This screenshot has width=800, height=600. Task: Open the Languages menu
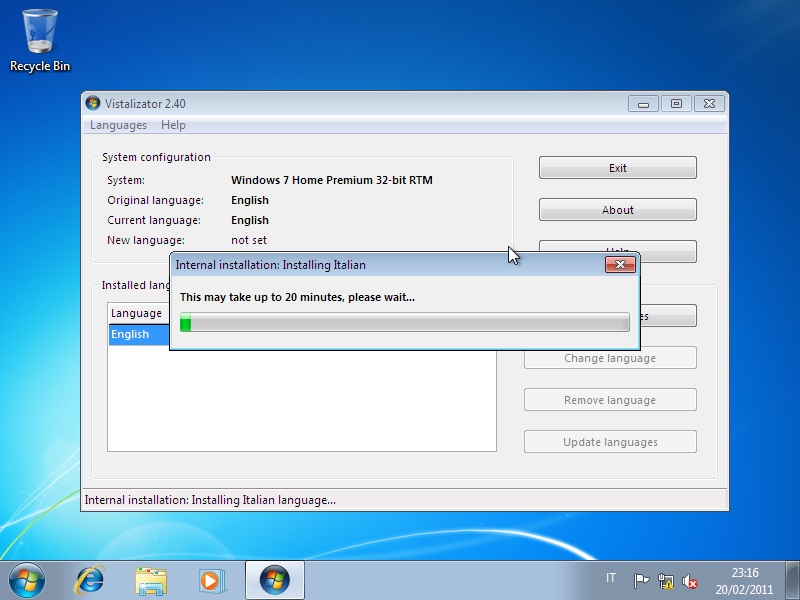coord(118,125)
